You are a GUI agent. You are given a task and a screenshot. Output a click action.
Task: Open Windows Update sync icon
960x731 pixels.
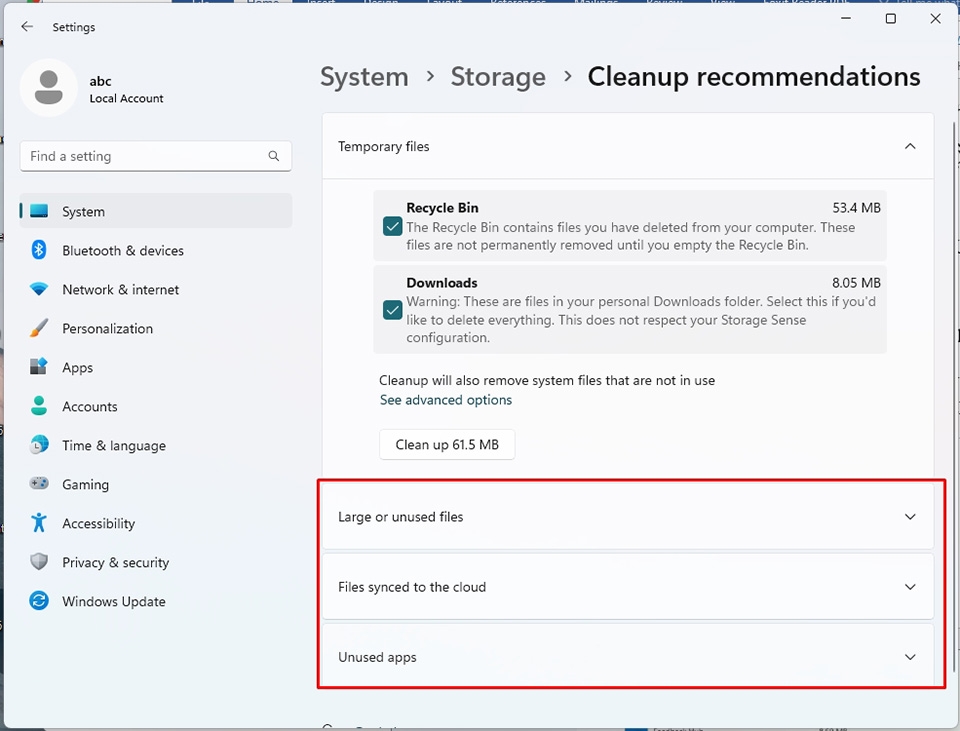(39, 601)
